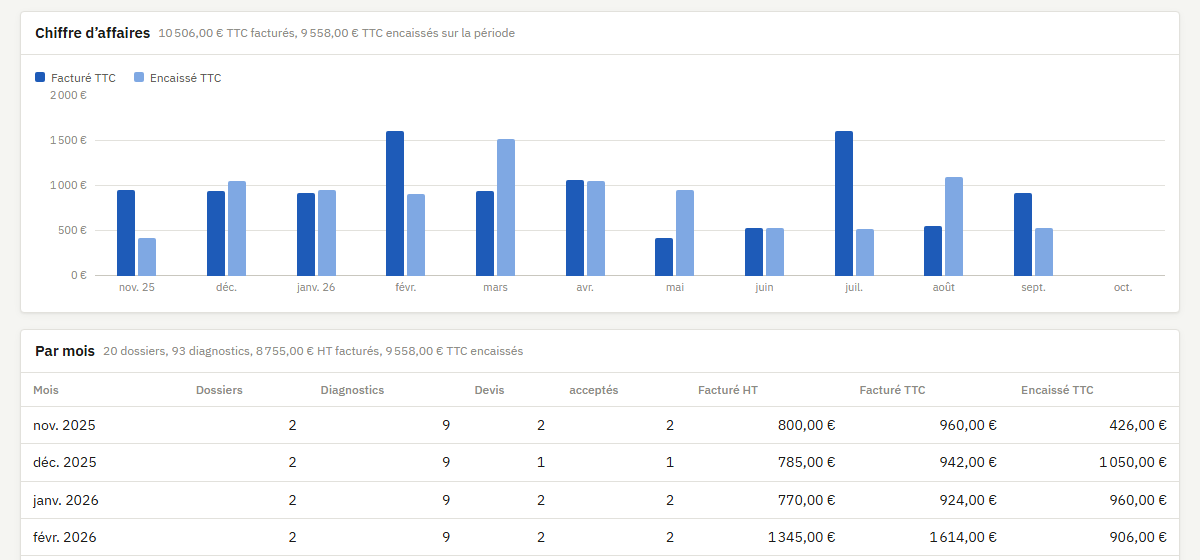Click the '770,00 €' cell

pos(806,500)
